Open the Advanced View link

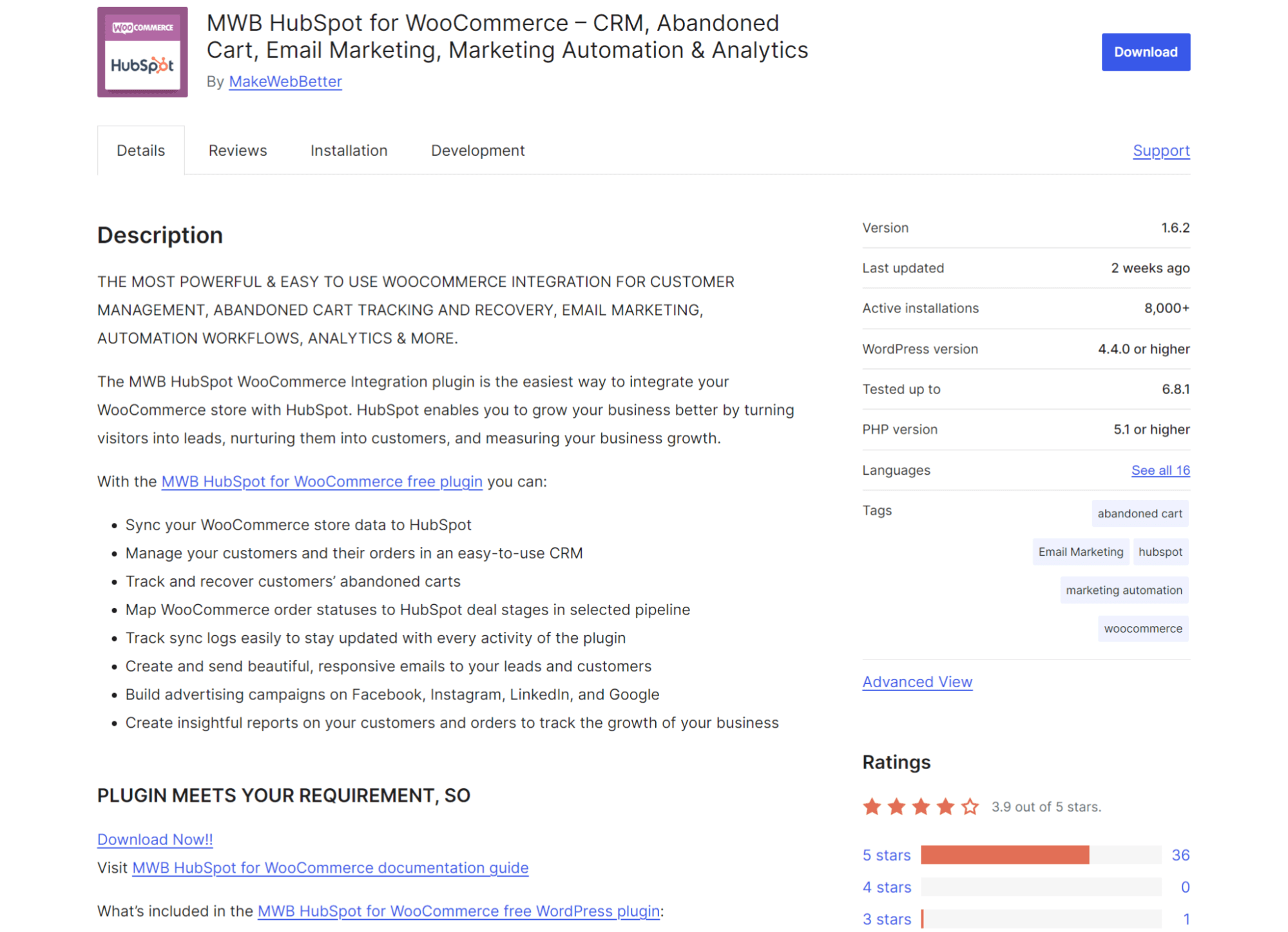(917, 682)
